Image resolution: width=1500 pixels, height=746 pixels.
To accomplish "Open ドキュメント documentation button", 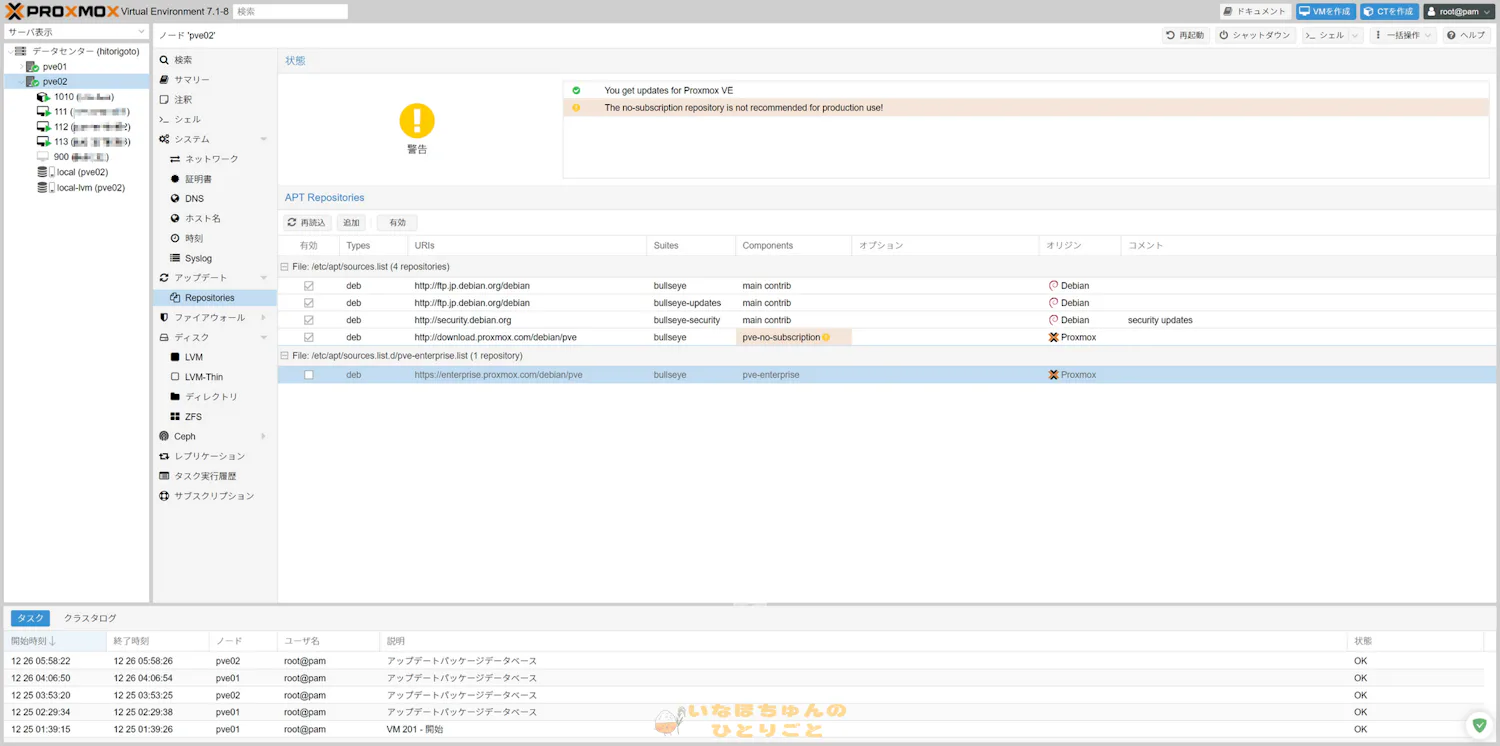I will (1255, 11).
